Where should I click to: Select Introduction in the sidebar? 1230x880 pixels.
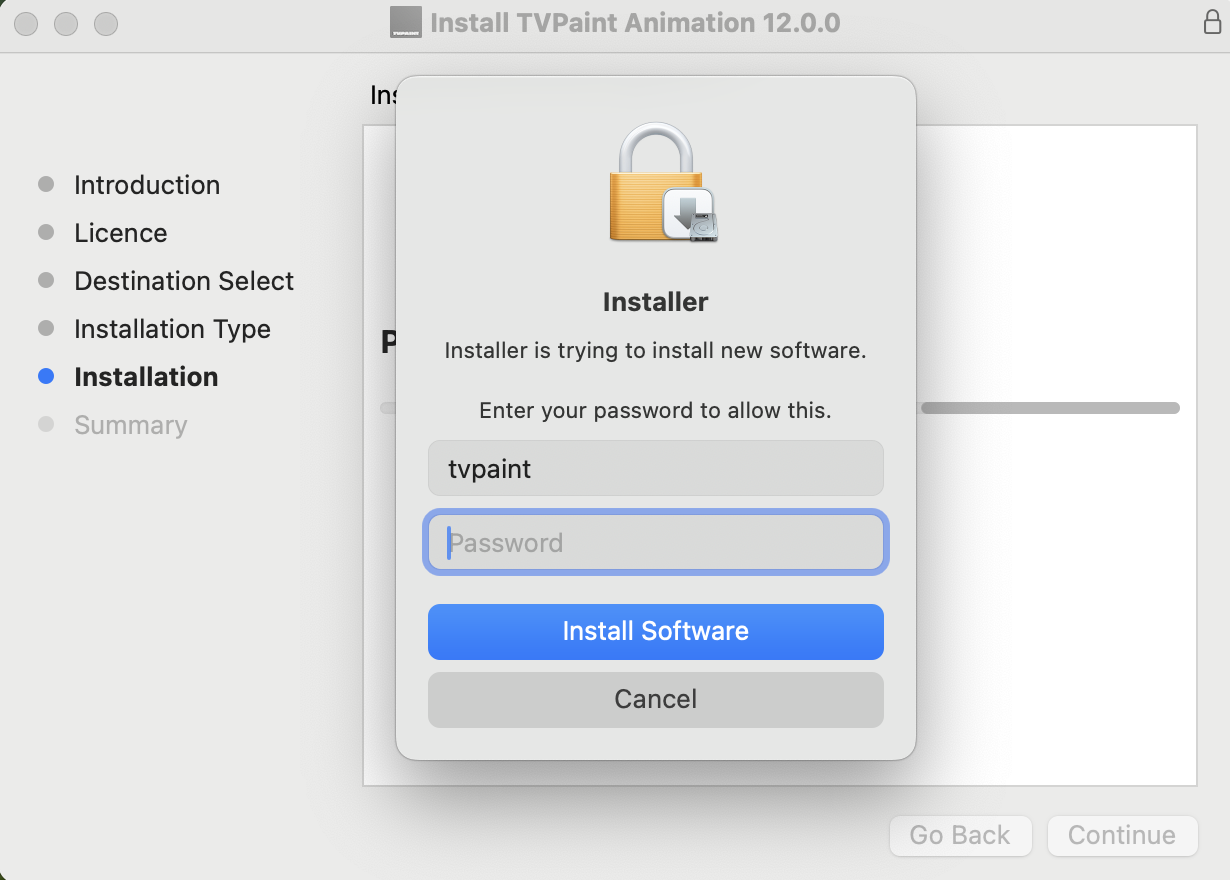[x=146, y=184]
